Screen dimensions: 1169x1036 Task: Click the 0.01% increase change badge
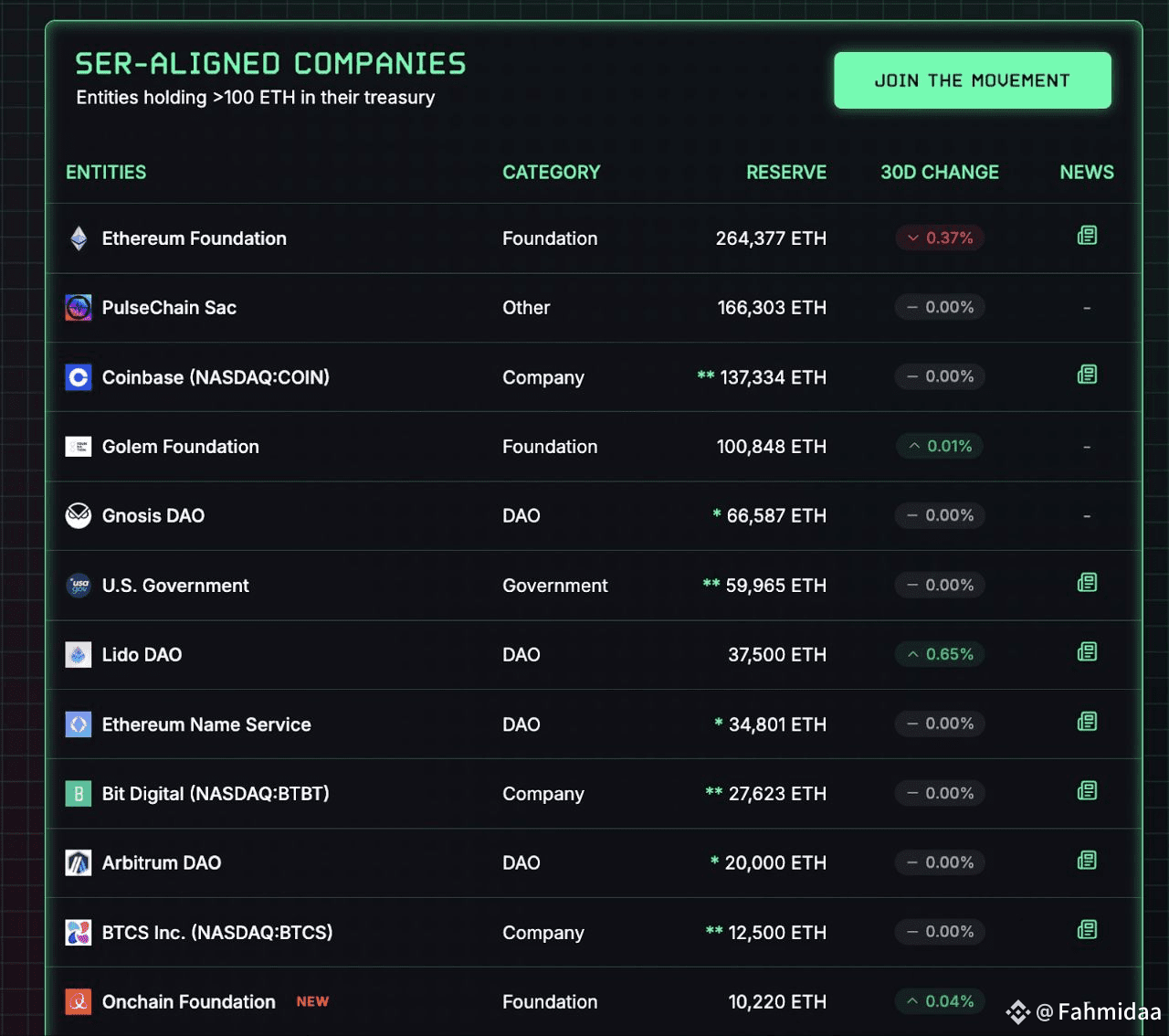[x=940, y=446]
